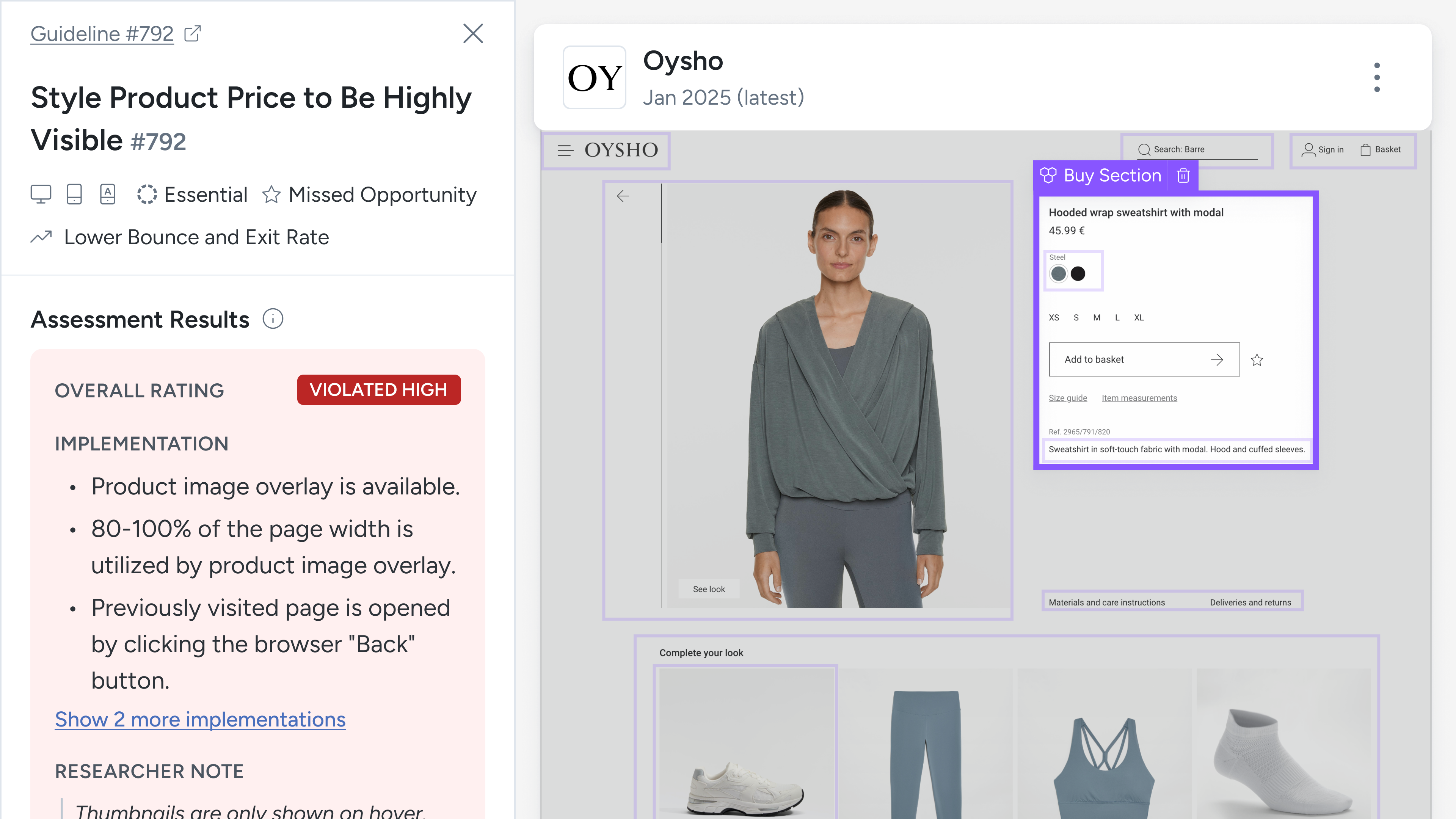Delete the Buy Section annotation with trash icon

point(1183,176)
